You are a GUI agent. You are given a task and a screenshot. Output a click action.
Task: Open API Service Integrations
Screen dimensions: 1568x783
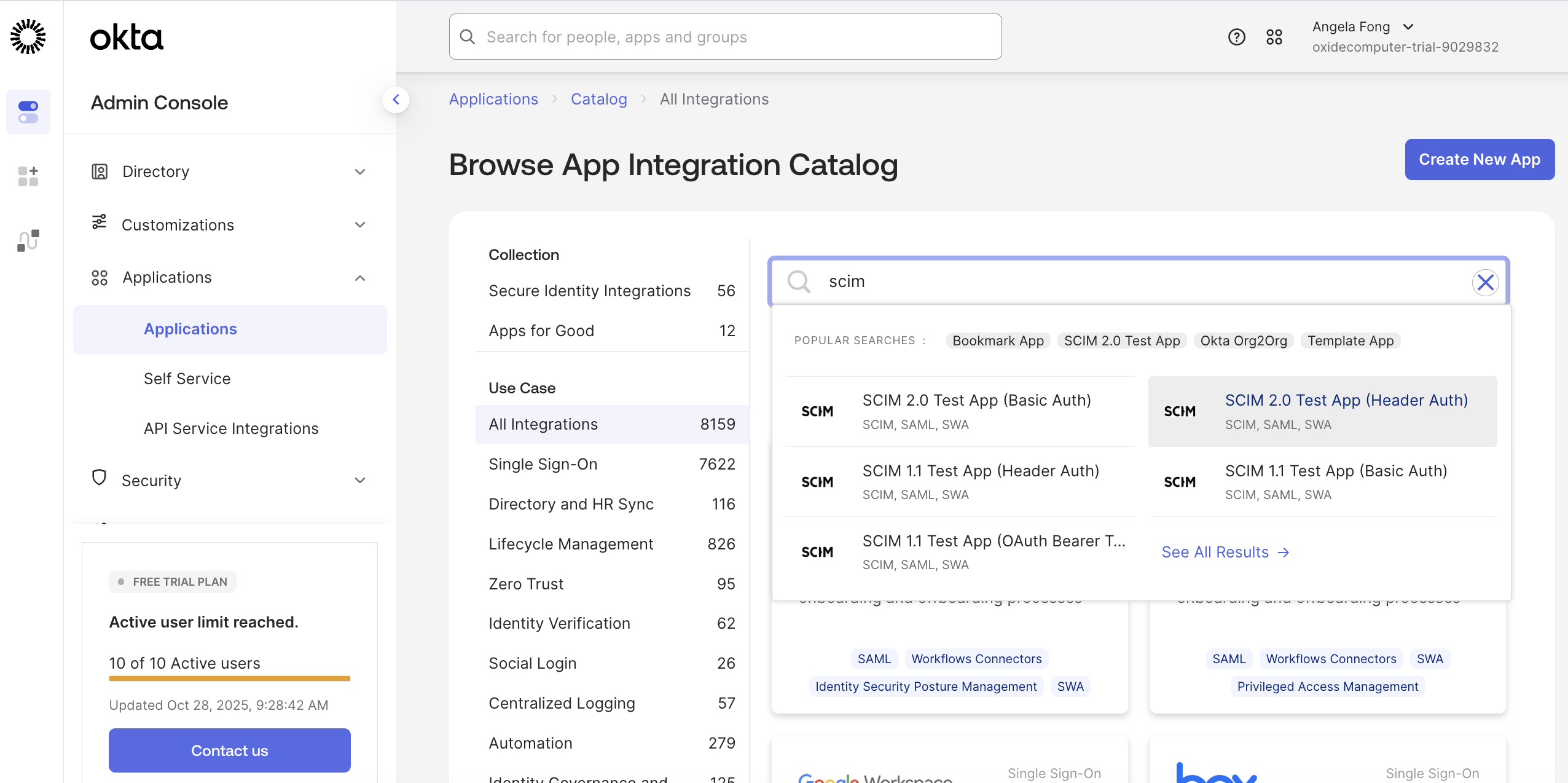pos(230,428)
